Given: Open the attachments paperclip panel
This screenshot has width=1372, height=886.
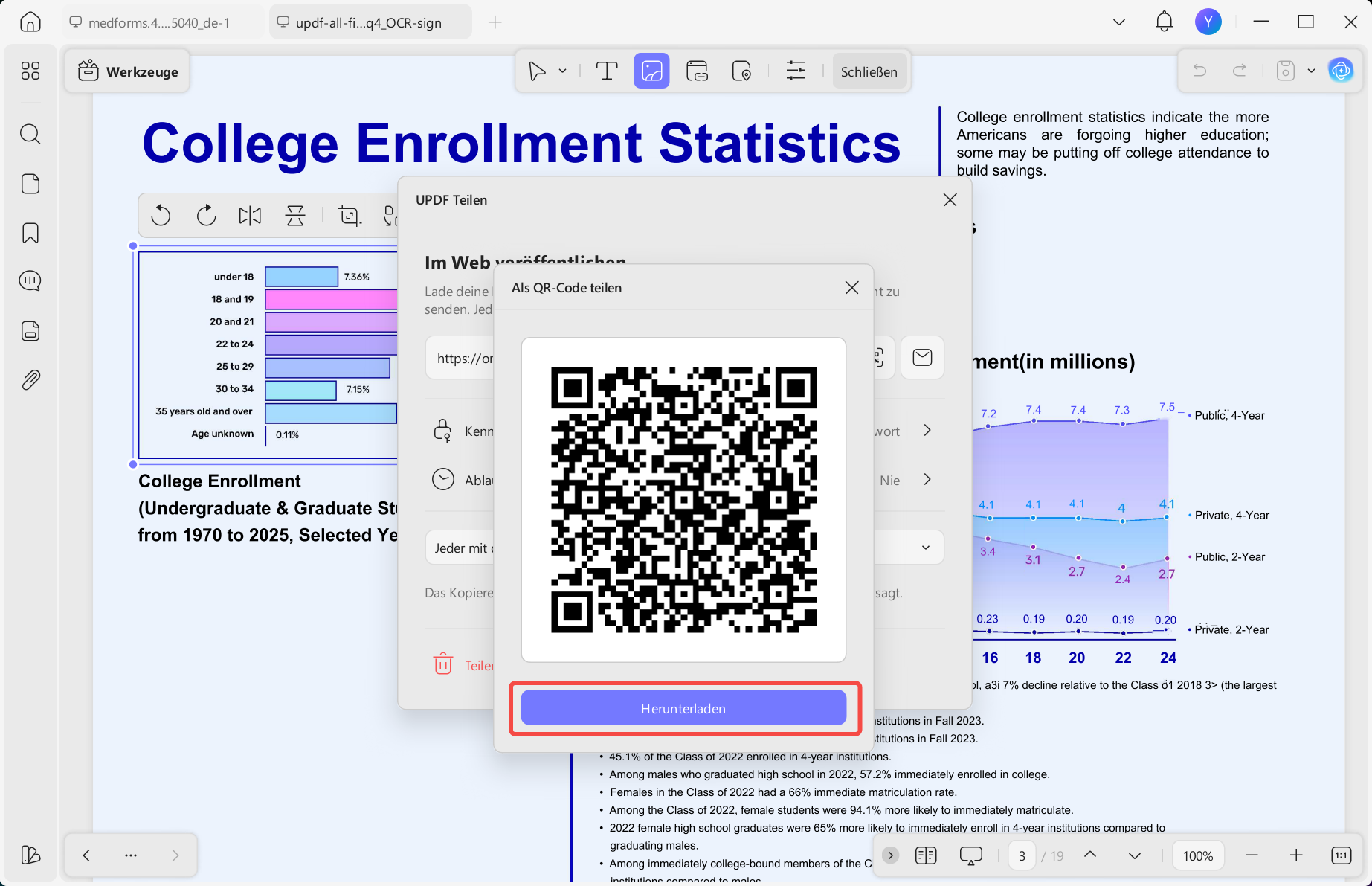Looking at the screenshot, I should (30, 380).
